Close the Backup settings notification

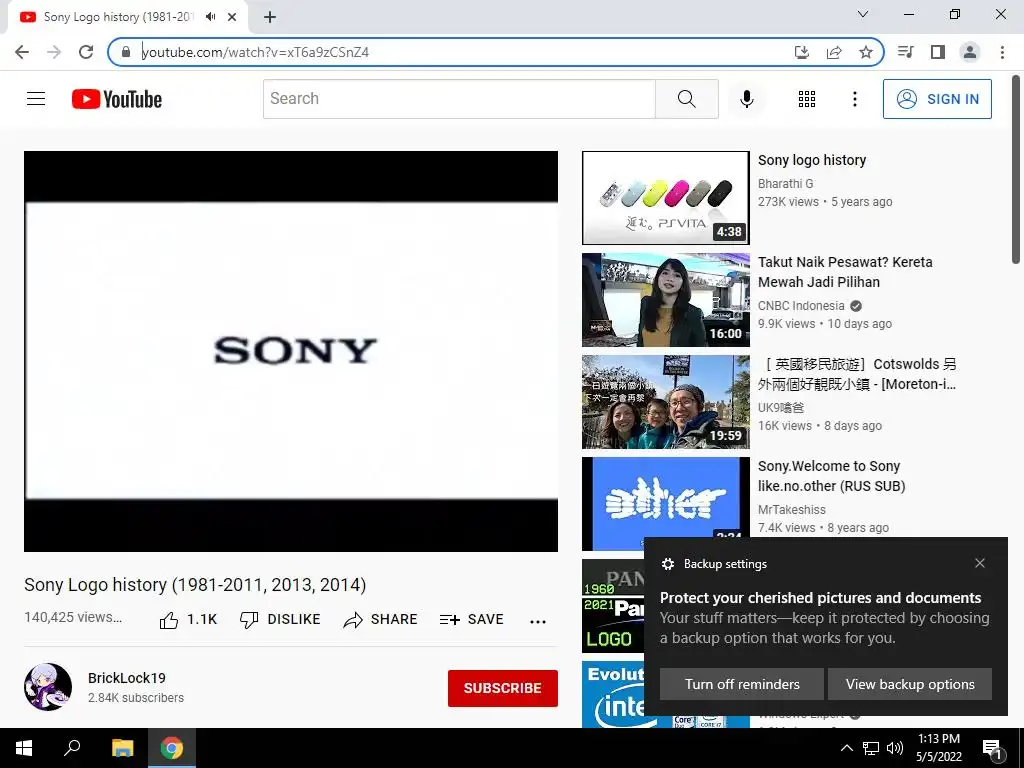coord(980,563)
